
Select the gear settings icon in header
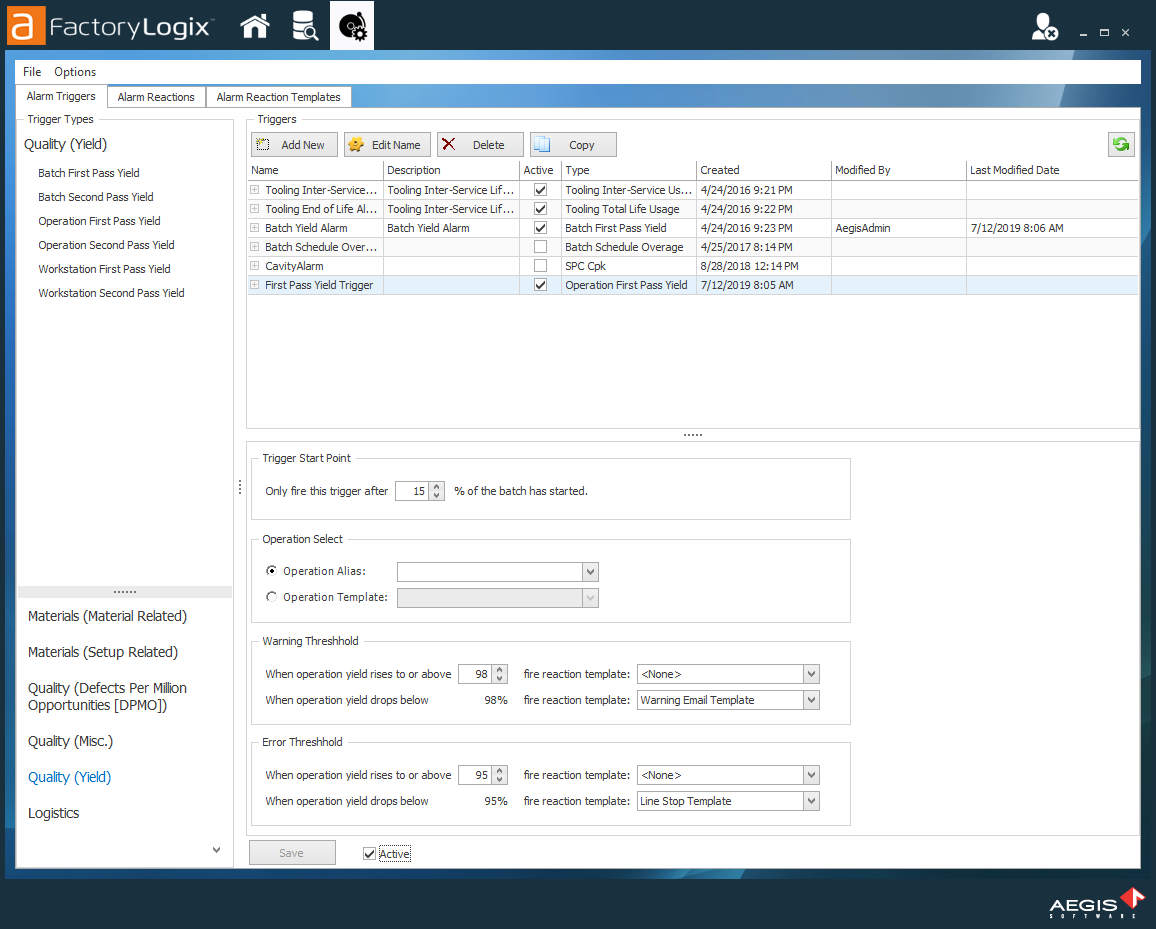(x=352, y=25)
